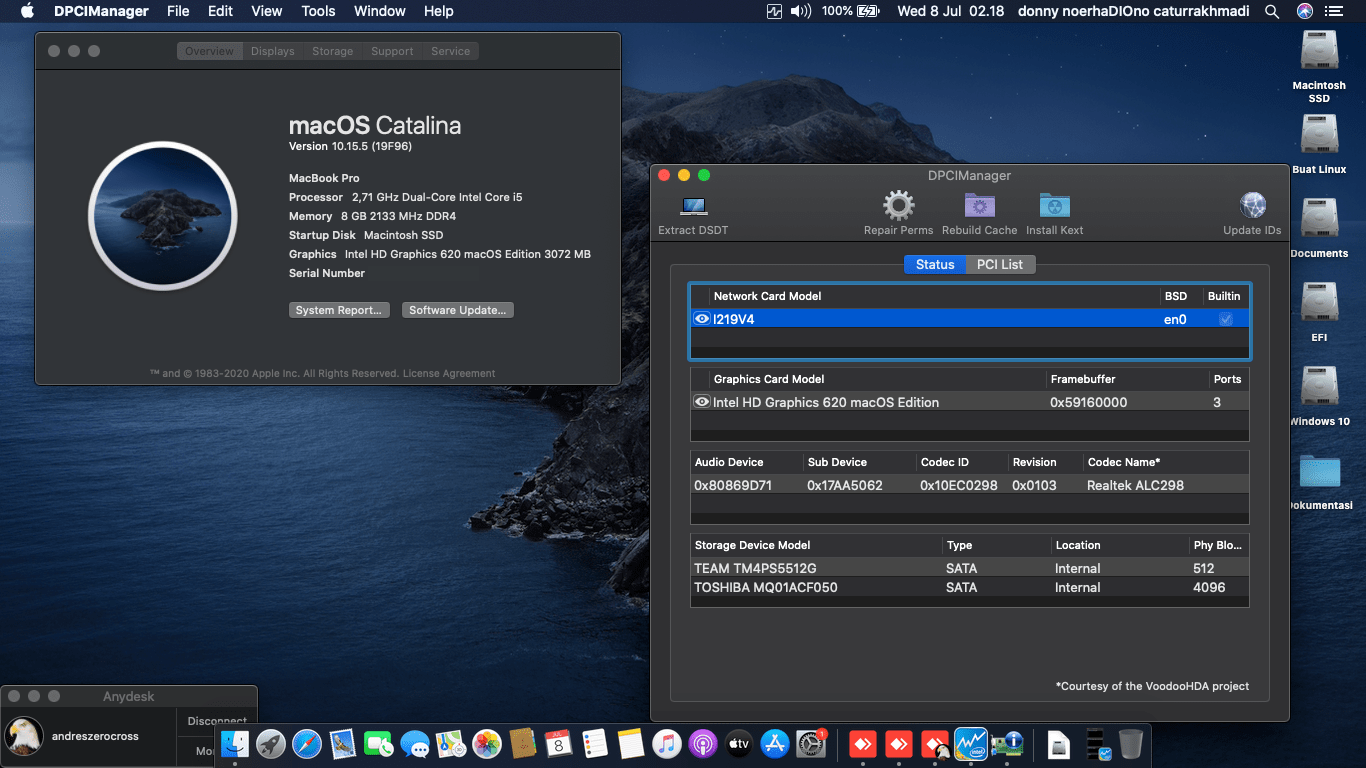
Task: Select the Buat Linux drive icon
Action: point(1320,136)
